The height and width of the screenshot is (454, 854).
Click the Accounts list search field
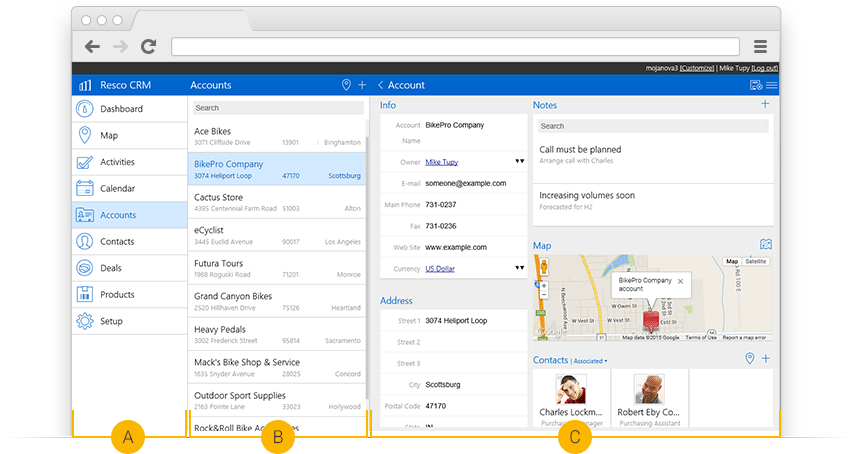pos(277,108)
